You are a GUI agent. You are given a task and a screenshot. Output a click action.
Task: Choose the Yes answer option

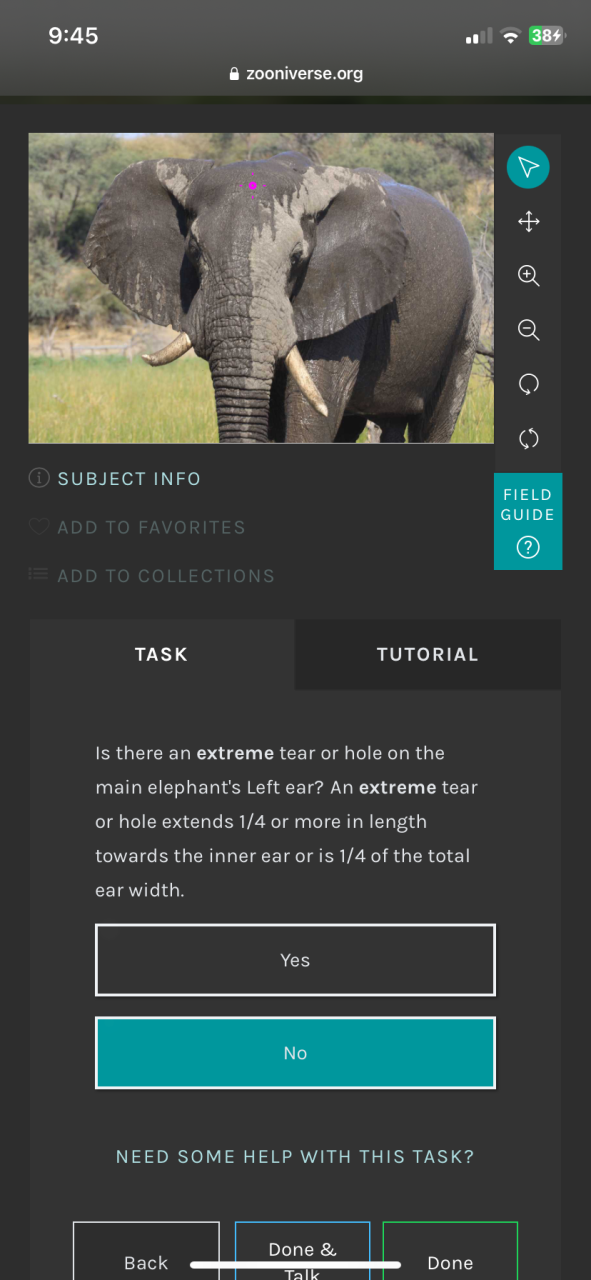click(295, 960)
